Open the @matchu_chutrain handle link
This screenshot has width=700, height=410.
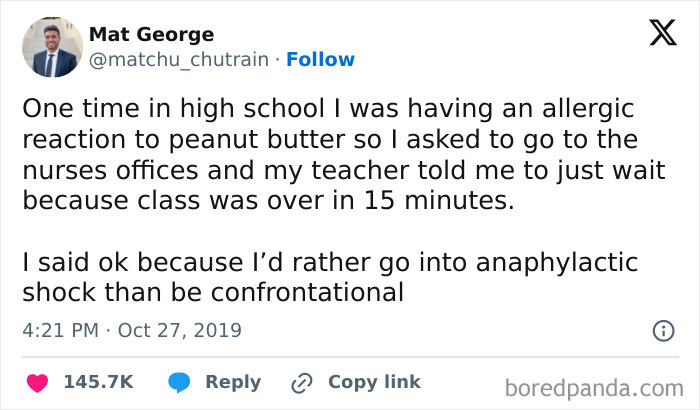[x=179, y=60]
